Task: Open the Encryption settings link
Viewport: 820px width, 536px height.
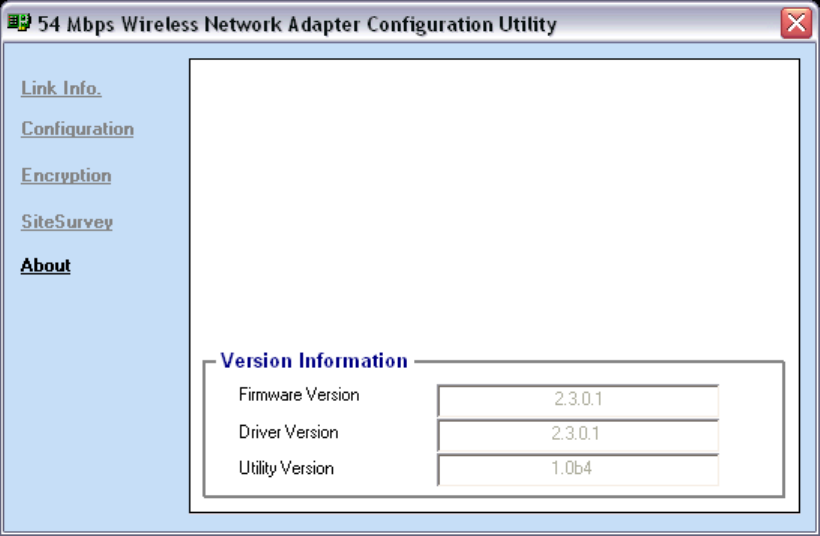Action: 66,176
